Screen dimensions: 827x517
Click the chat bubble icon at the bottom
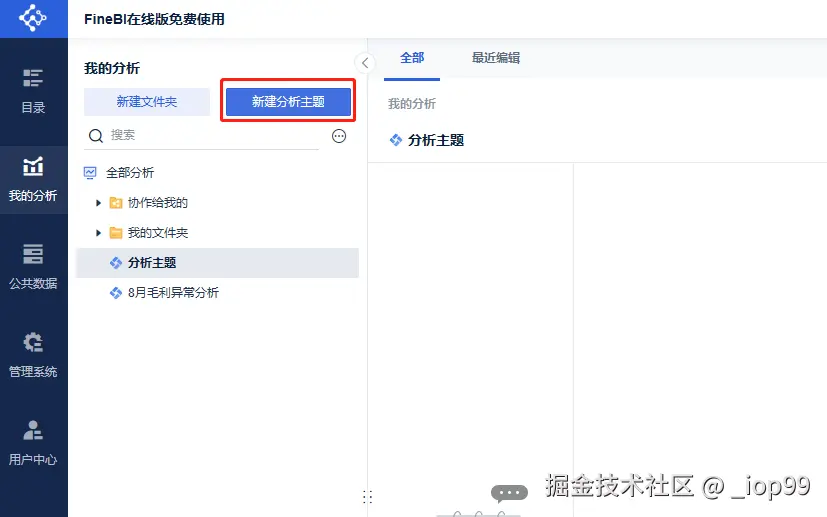coord(509,493)
